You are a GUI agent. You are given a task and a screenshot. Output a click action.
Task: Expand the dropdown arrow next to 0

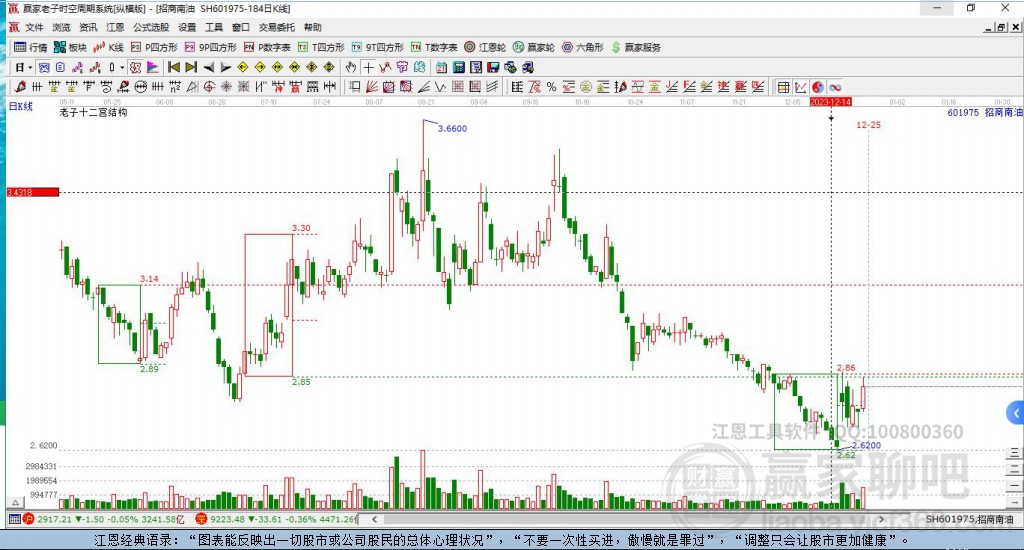point(121,67)
